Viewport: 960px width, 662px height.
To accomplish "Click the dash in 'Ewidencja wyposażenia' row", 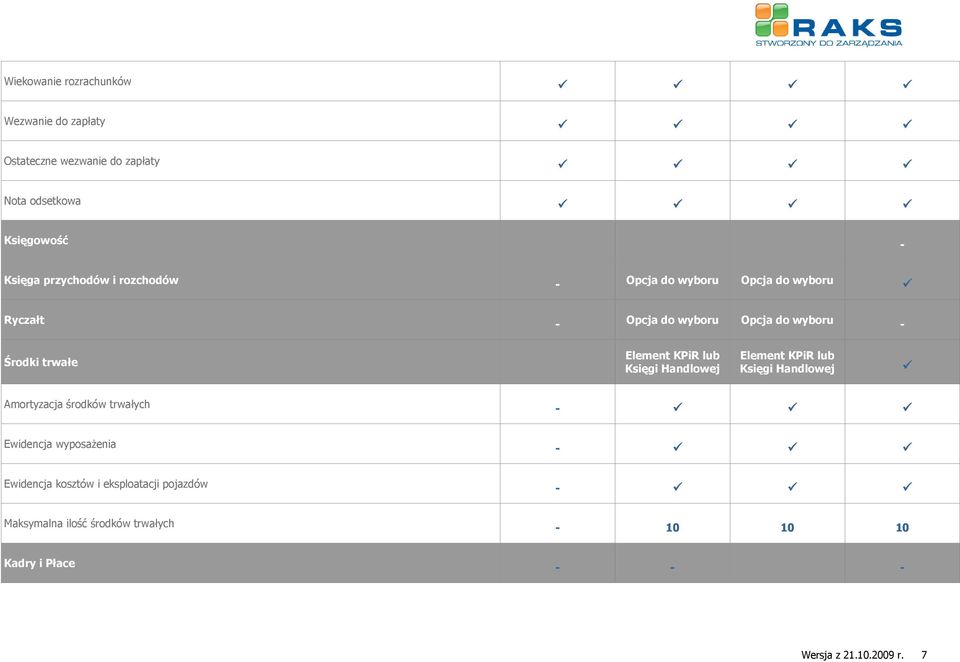I will point(557,448).
